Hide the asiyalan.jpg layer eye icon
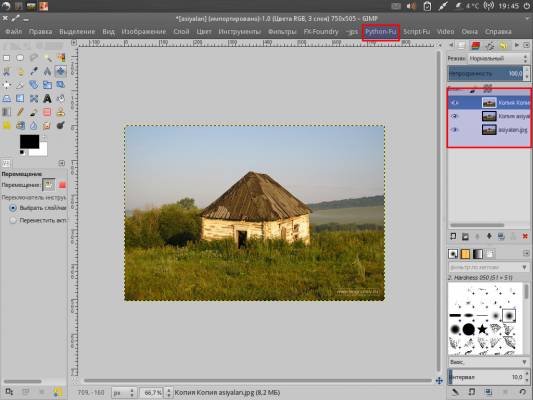Screen dimensions: 533x400 [454, 130]
